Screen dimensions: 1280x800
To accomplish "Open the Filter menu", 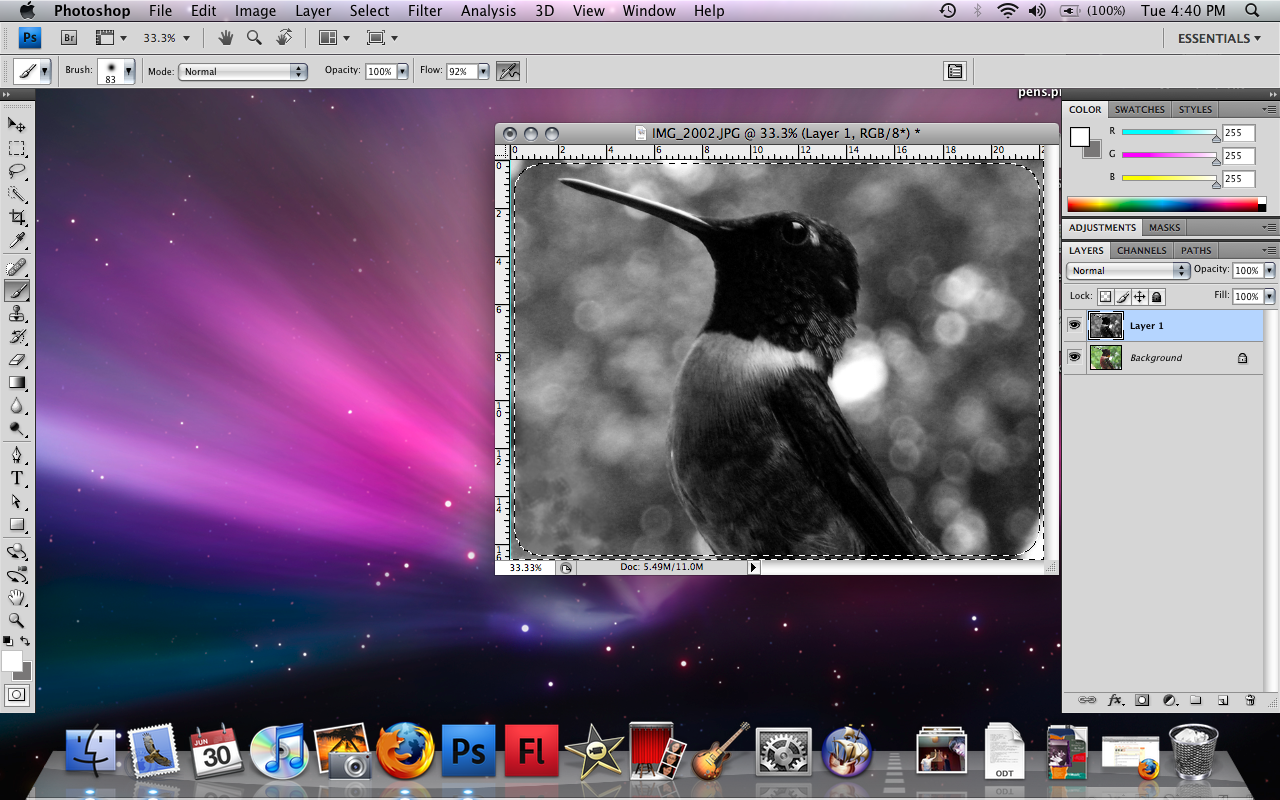I will [425, 11].
